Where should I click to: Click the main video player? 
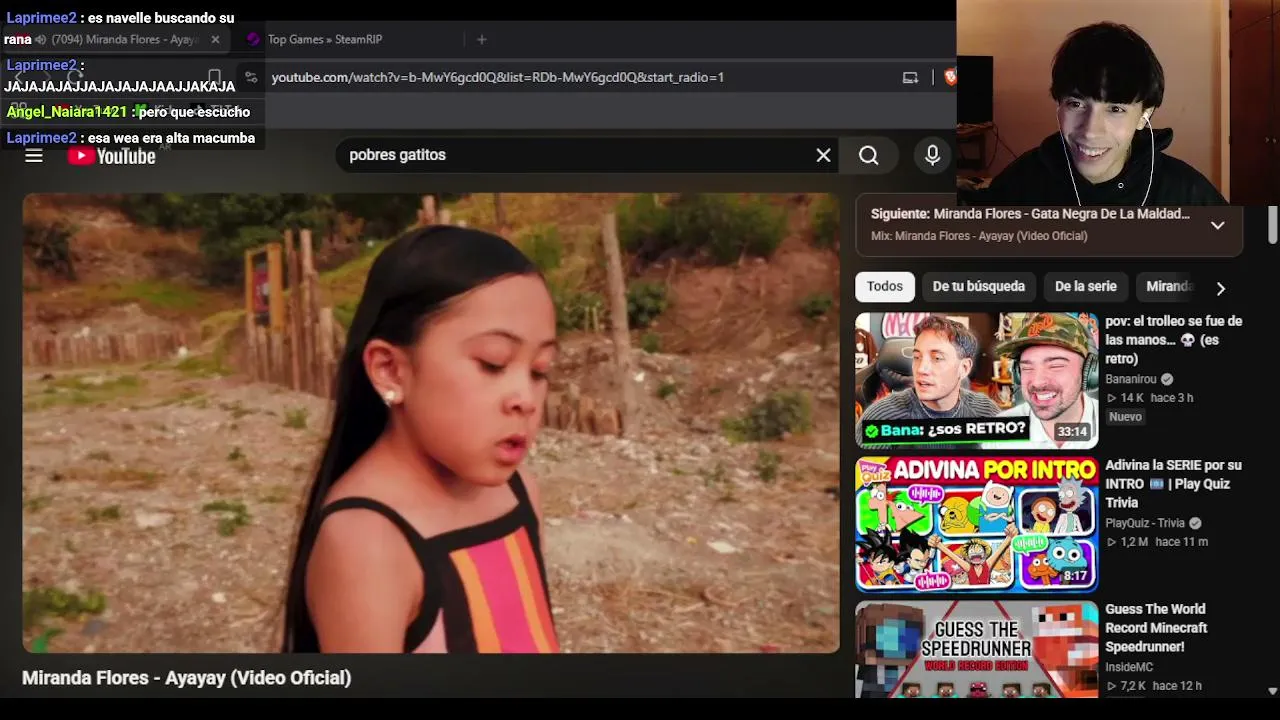[431, 423]
